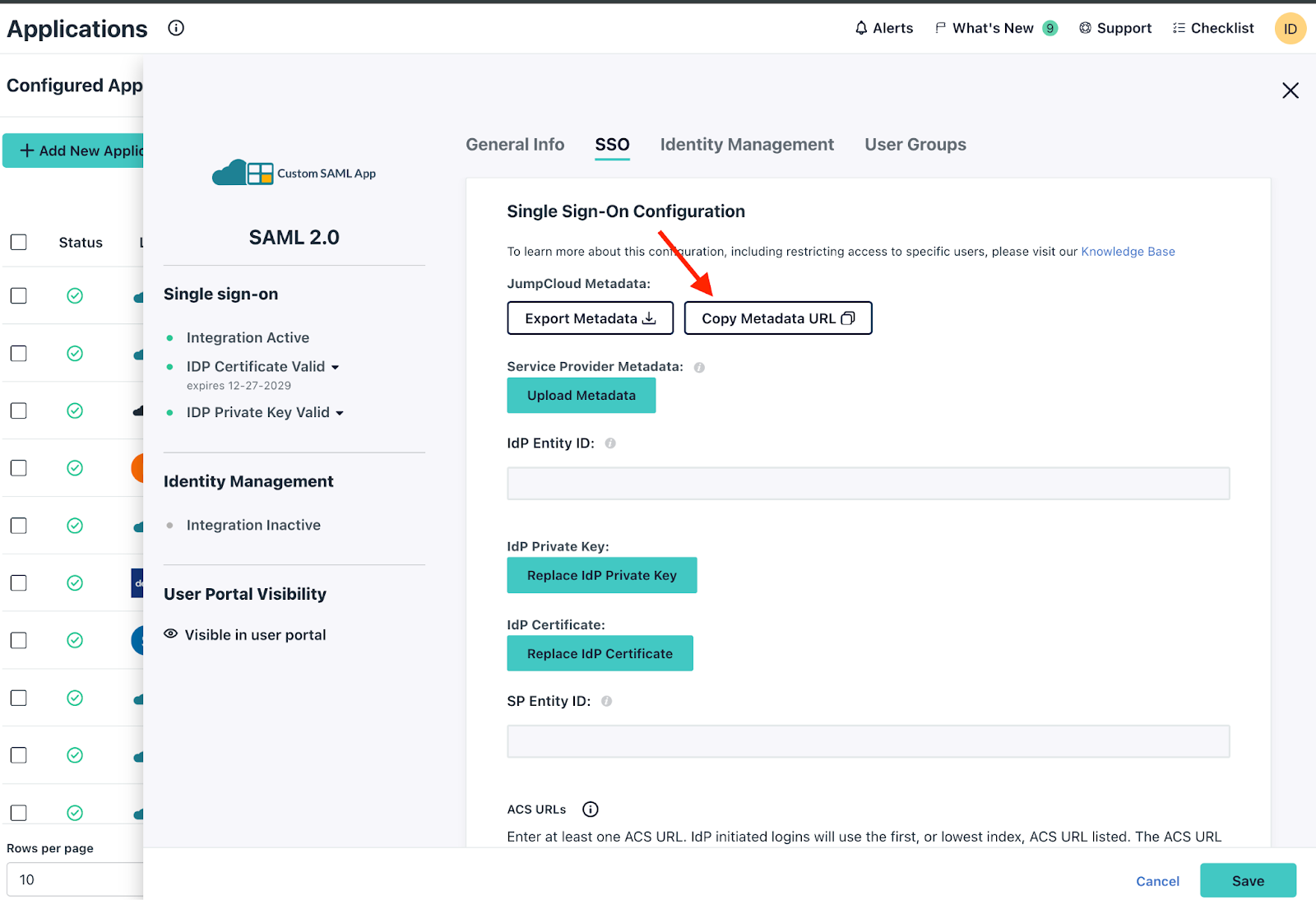
Task: Click the SP Entity ID help icon
Action: (x=606, y=702)
